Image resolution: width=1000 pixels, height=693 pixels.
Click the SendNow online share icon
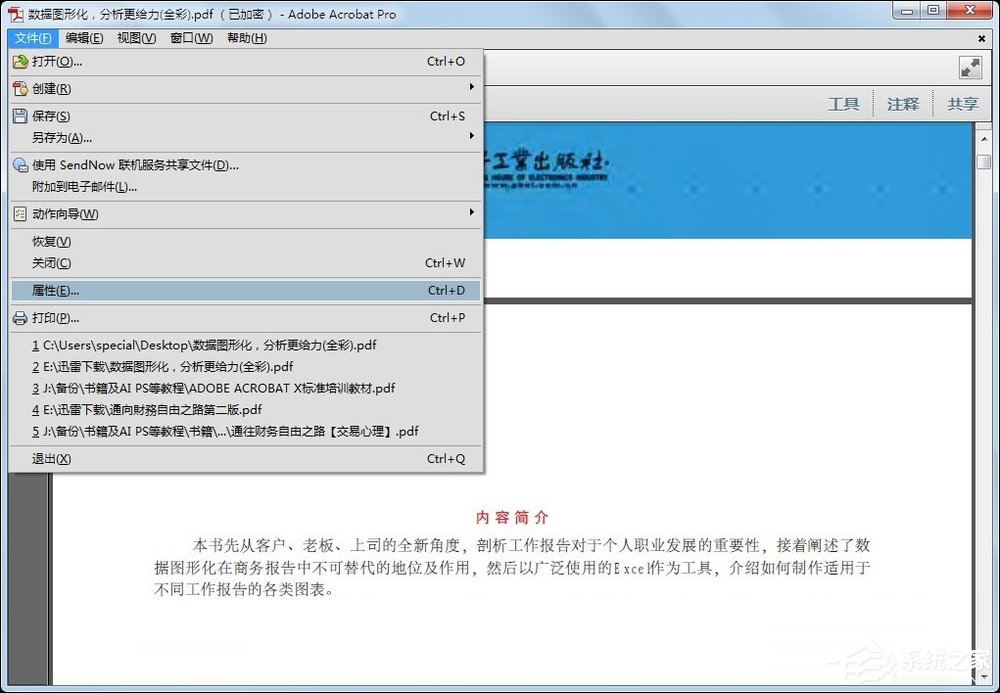(20, 165)
